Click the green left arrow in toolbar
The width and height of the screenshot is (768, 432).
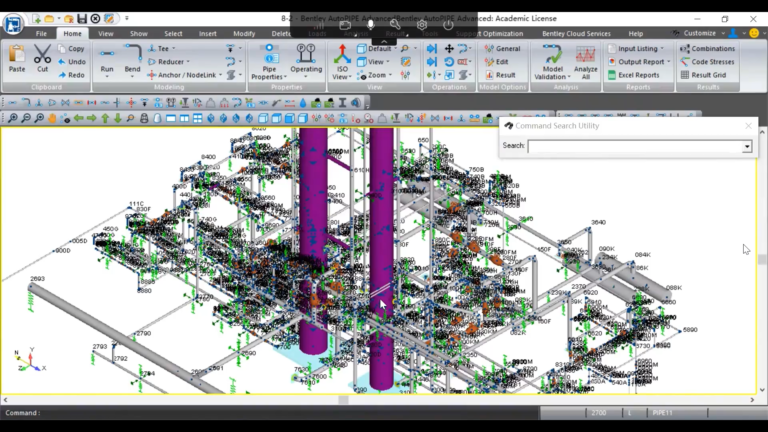78,119
